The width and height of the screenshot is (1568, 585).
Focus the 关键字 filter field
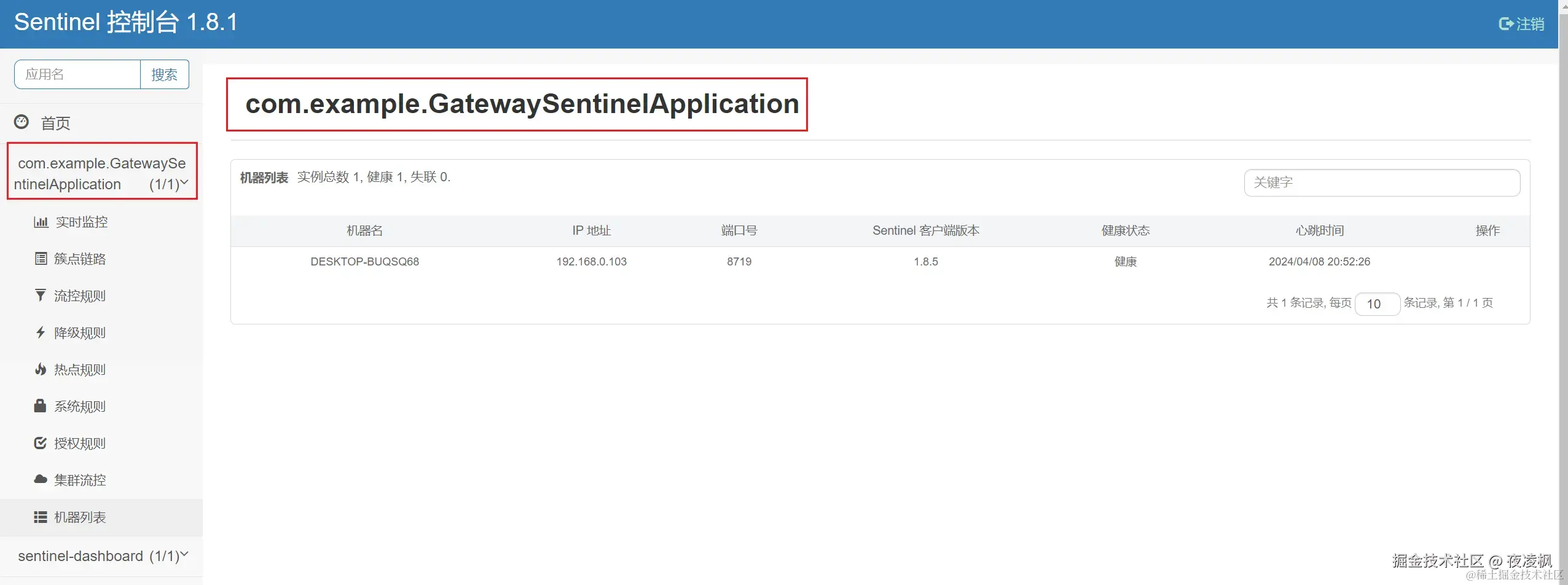(1382, 183)
